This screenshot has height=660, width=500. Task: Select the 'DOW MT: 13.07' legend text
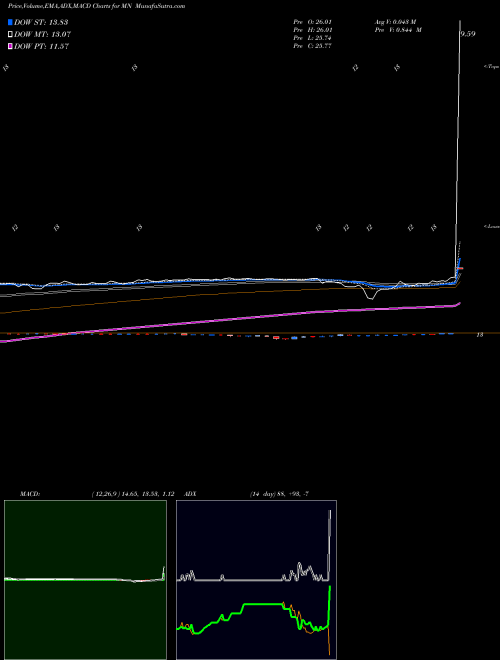42,35
